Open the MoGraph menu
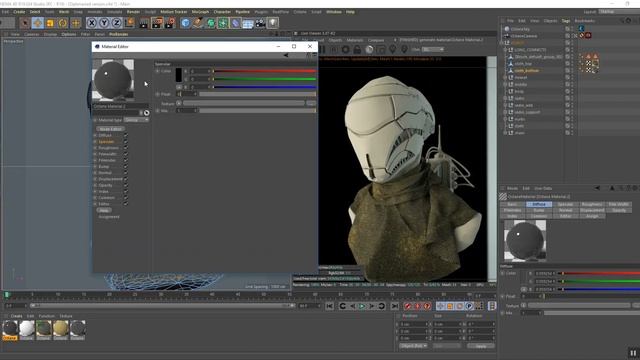 point(200,12)
